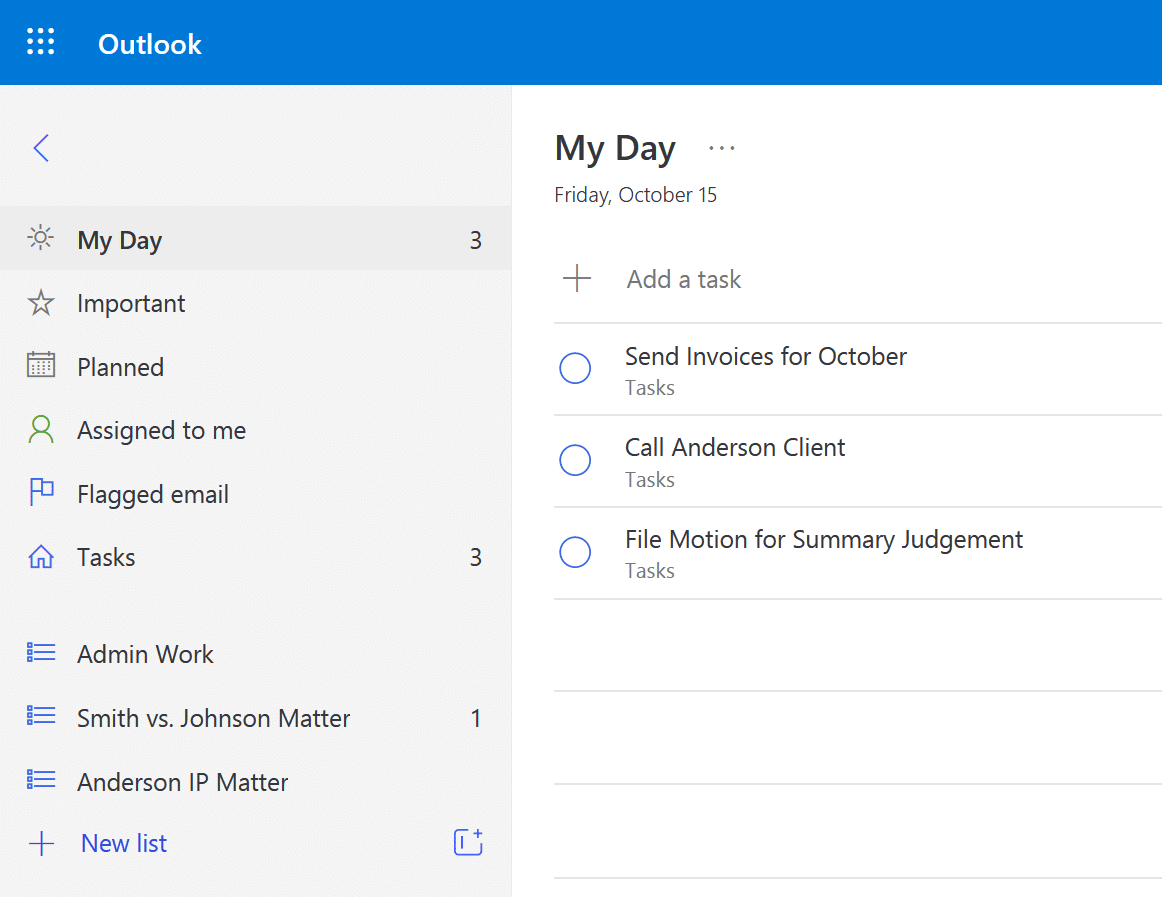Open Flagged email list

pyautogui.click(x=256, y=494)
